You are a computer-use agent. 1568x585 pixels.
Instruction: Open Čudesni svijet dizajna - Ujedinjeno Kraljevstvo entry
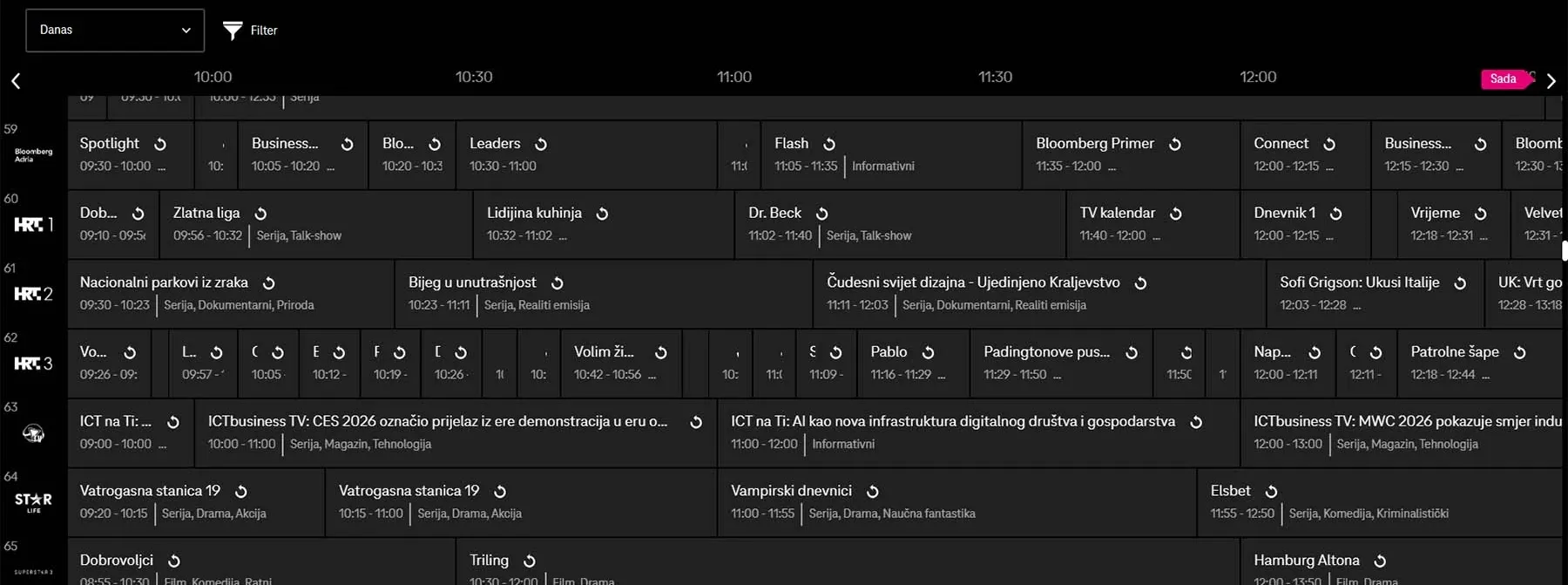1039,295
